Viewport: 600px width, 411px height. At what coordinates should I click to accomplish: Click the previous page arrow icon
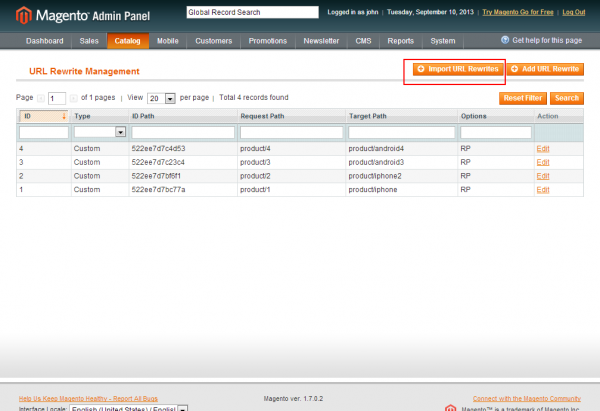tap(41, 98)
